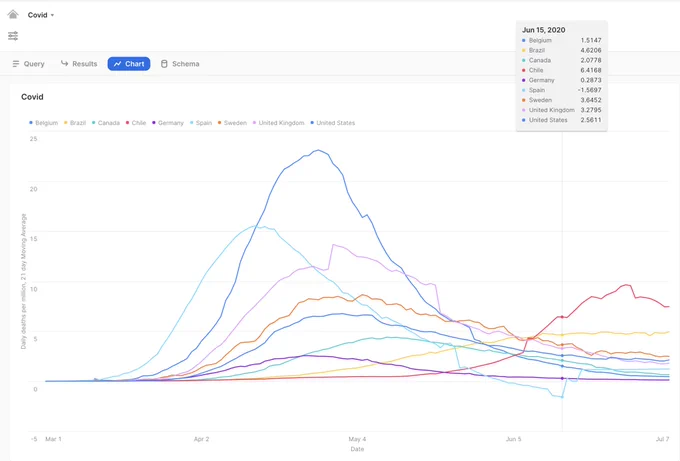The image size is (680, 461).
Task: Toggle Sweden legend entry
Action: tap(232, 123)
